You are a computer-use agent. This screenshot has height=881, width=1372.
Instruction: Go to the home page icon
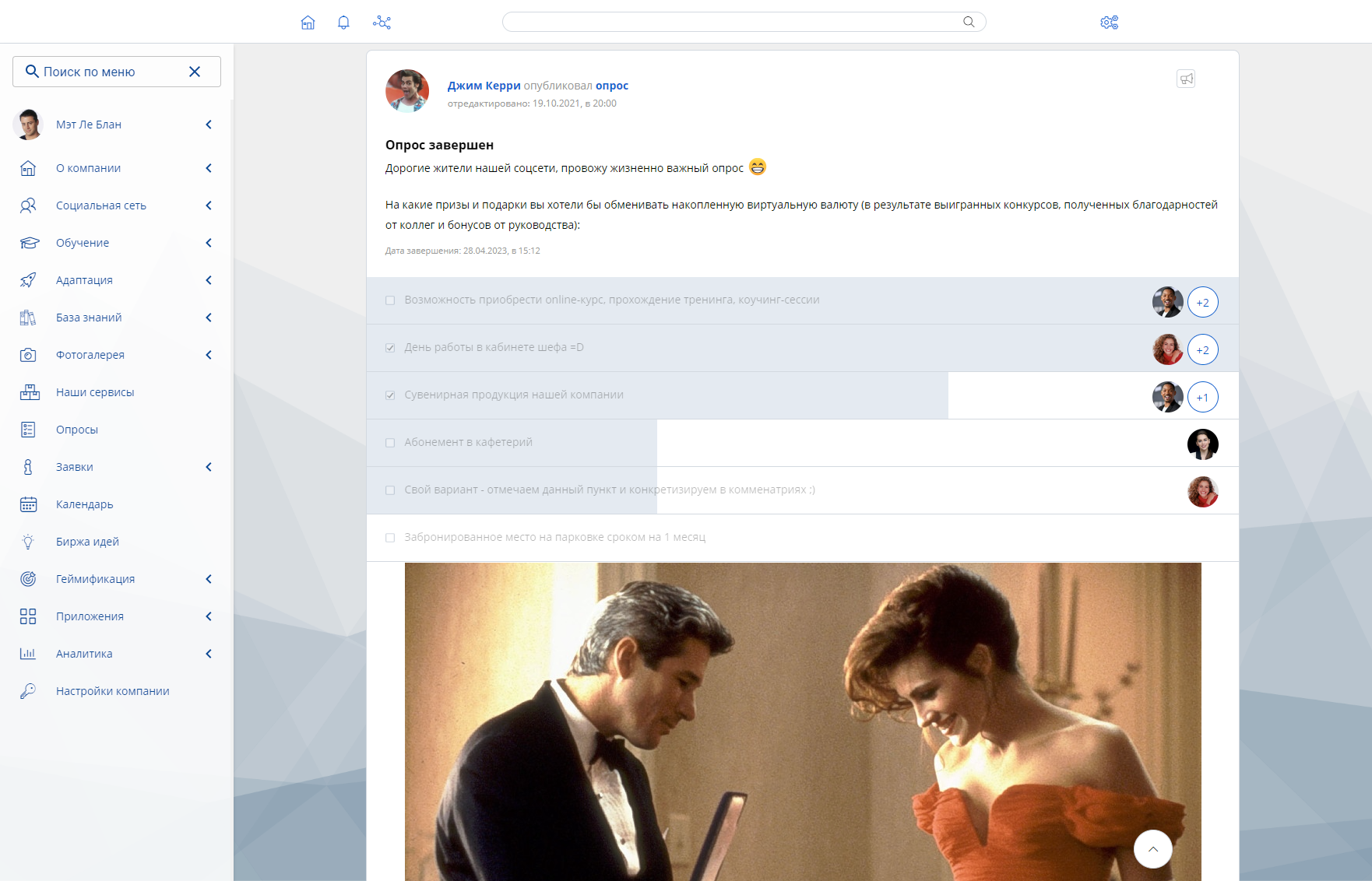tap(308, 23)
